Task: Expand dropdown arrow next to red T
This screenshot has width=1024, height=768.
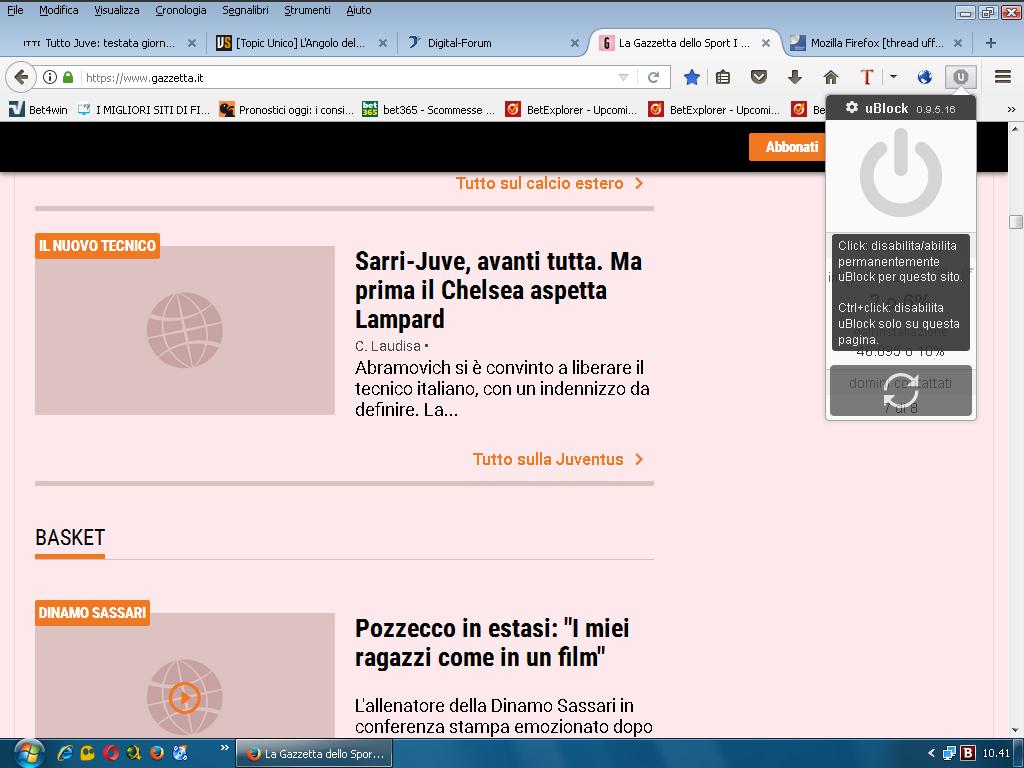Action: 893,77
